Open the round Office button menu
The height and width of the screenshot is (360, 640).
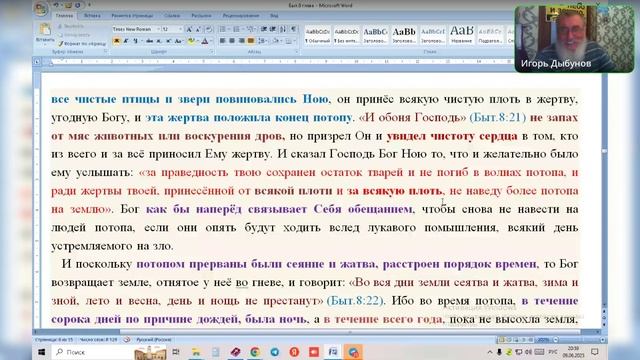click(x=41, y=9)
